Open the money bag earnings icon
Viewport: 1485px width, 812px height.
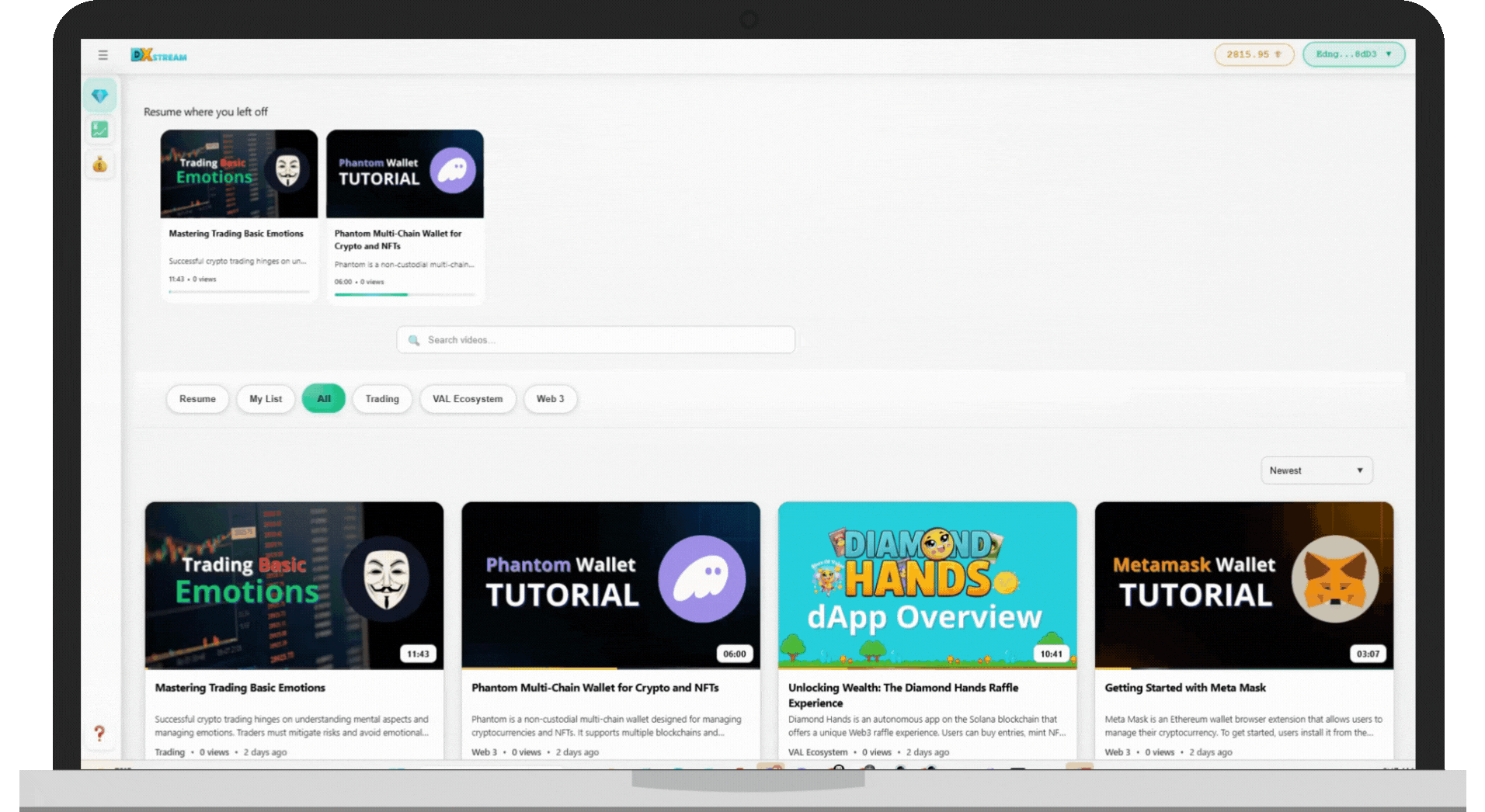[x=99, y=165]
